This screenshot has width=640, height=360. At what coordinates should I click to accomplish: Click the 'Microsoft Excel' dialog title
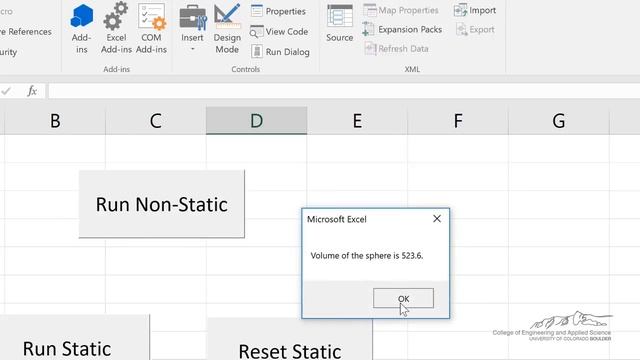(x=337, y=219)
